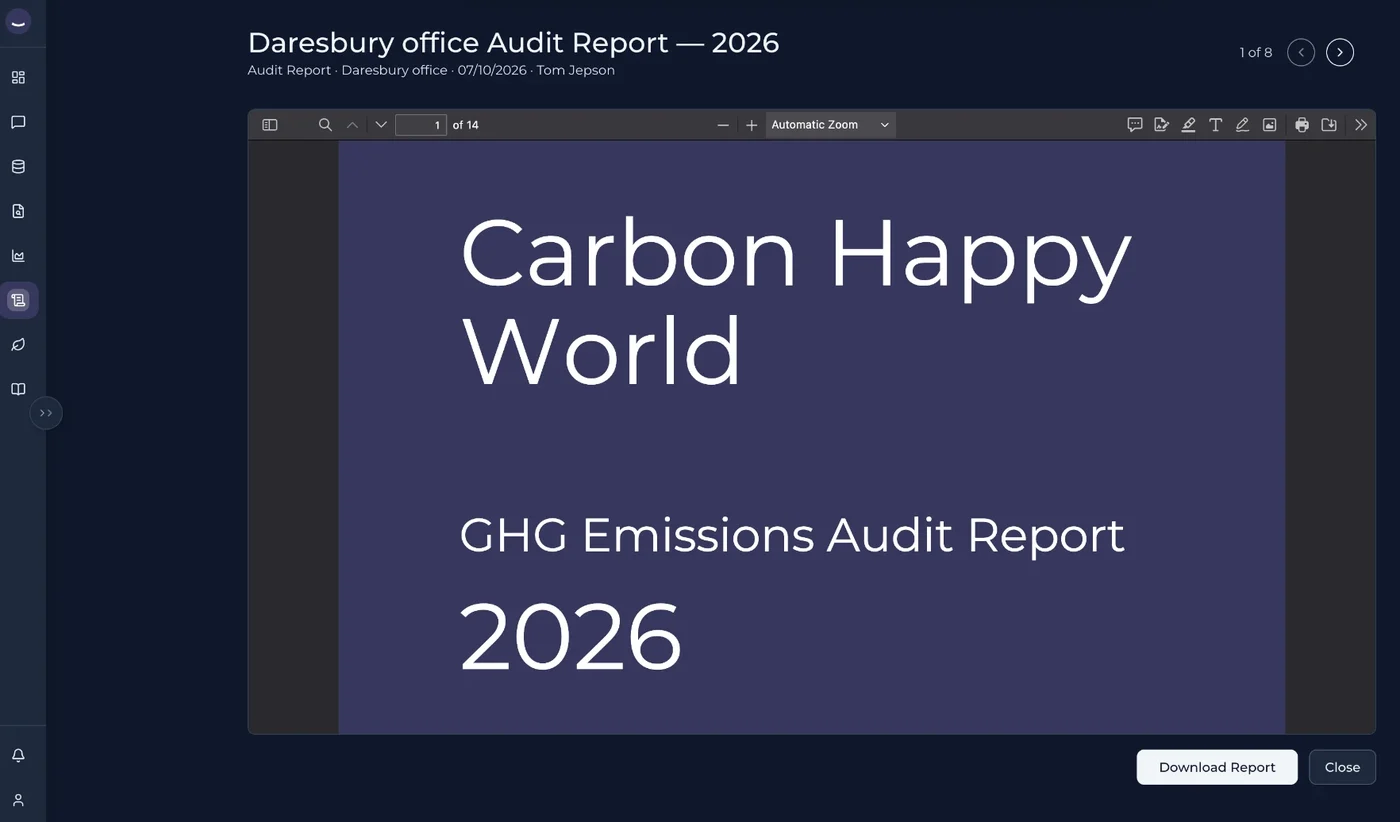Open the chat messages sidebar icon
Viewport: 1400px width, 822px height.
click(x=18, y=122)
